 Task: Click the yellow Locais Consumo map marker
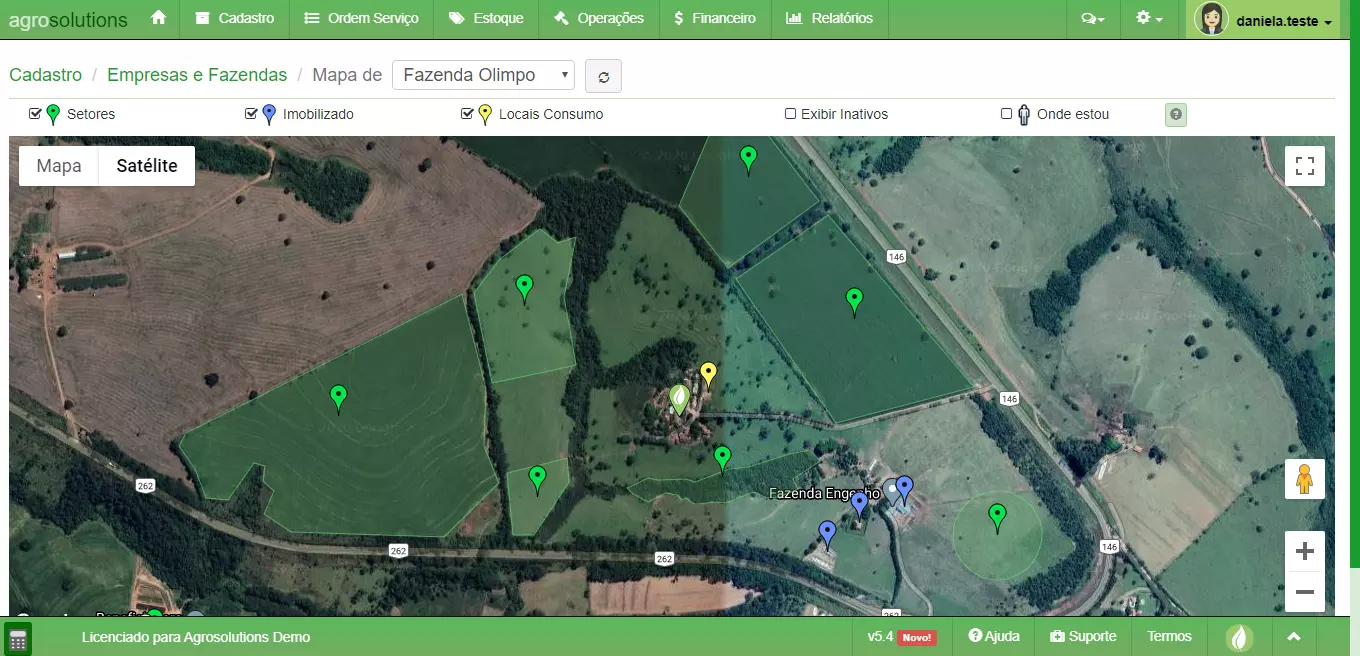[708, 374]
